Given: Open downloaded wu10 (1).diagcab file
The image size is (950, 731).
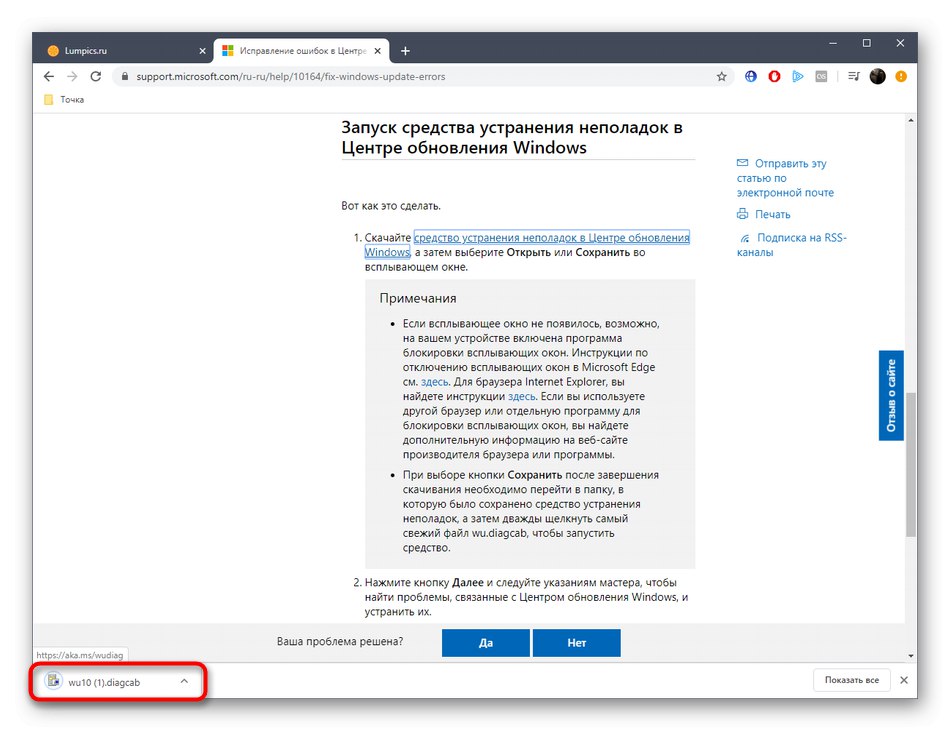Looking at the screenshot, I should pos(104,682).
